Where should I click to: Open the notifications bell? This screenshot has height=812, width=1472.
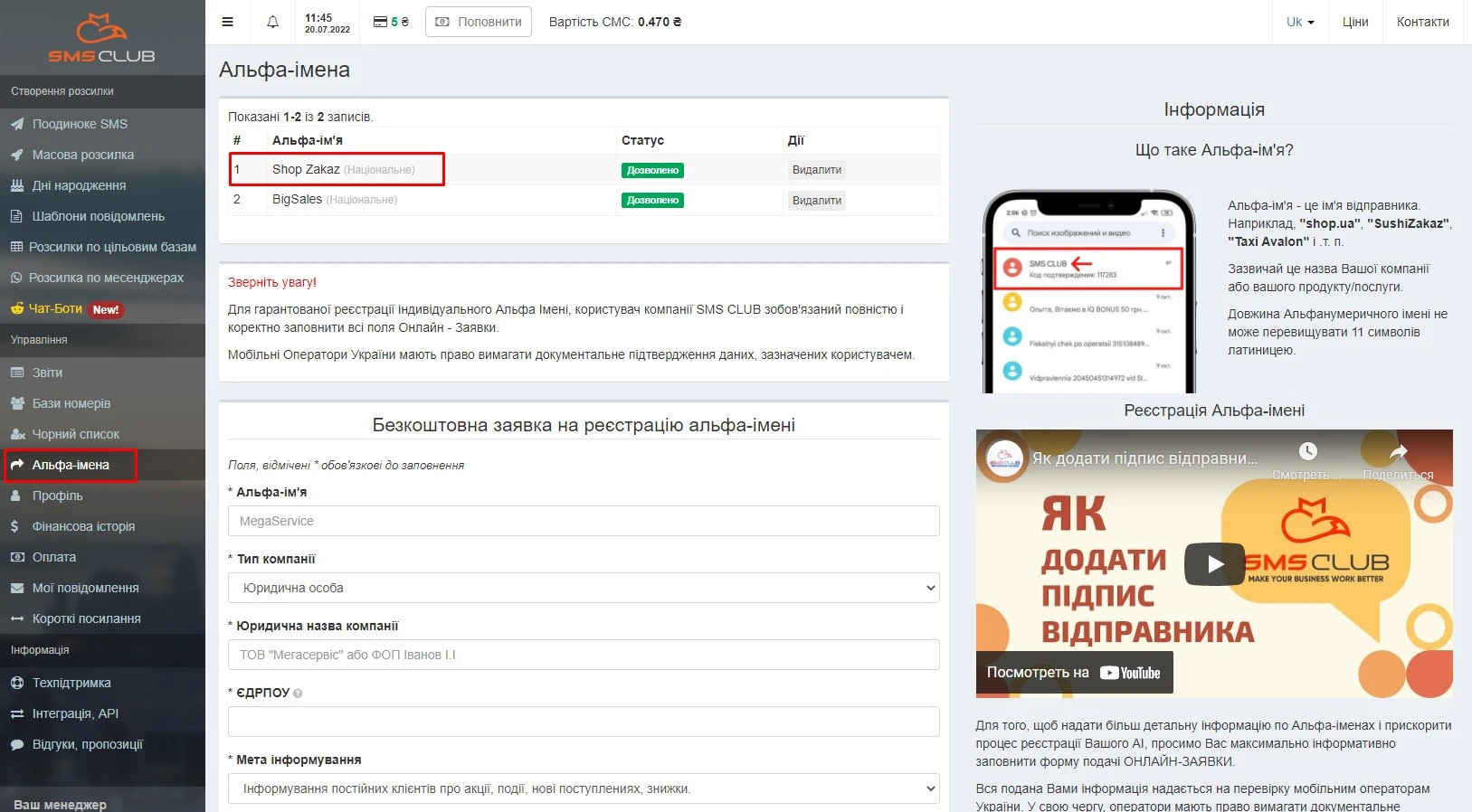(x=272, y=22)
